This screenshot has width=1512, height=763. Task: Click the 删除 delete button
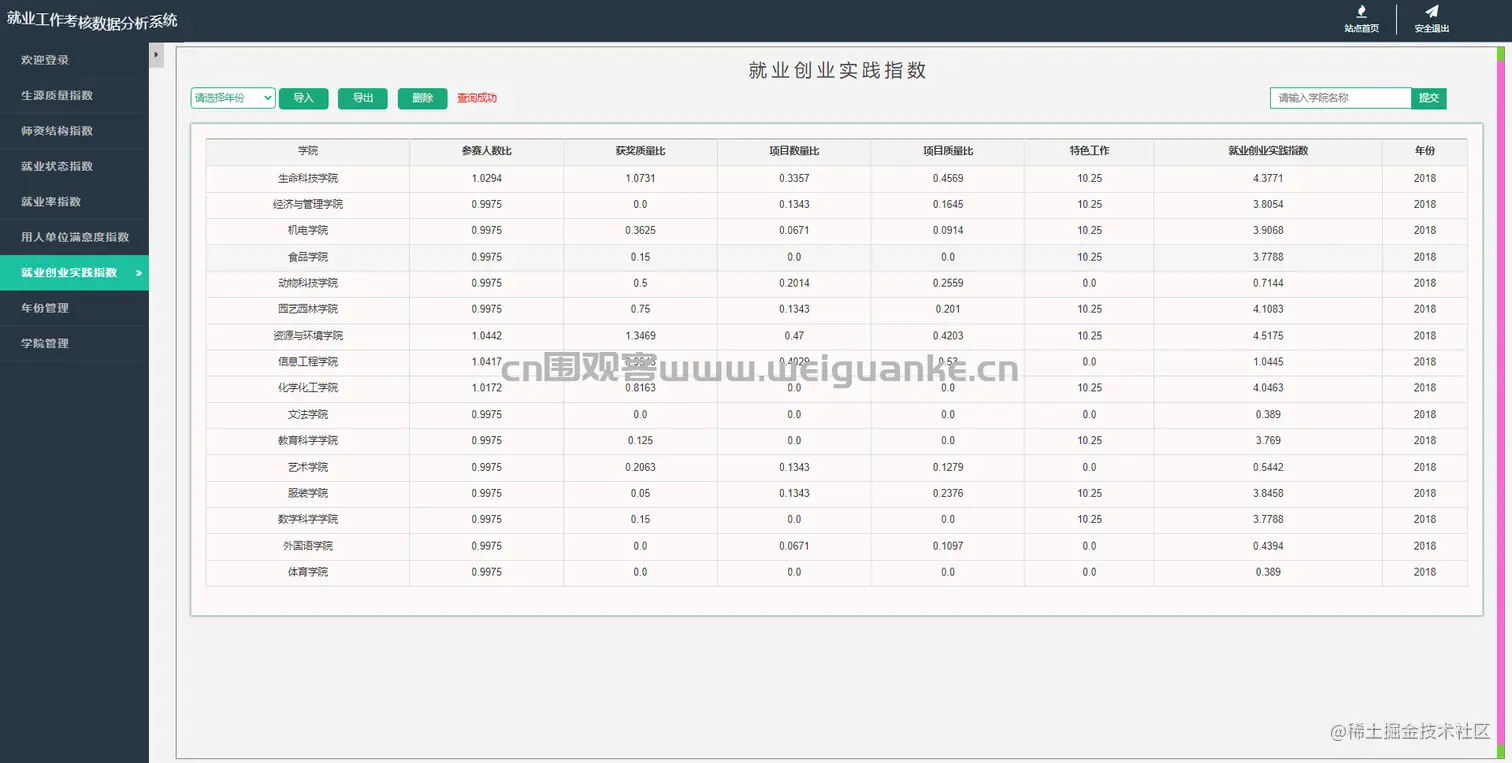point(422,98)
